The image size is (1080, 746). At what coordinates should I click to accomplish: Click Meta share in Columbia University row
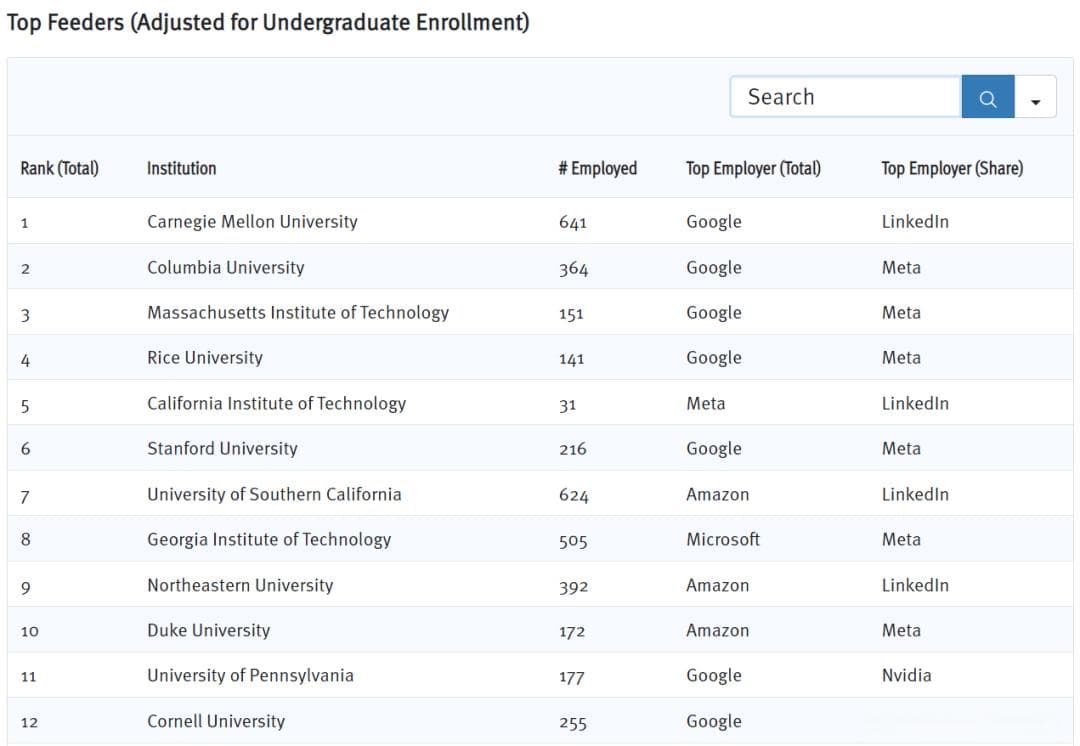tap(901, 267)
